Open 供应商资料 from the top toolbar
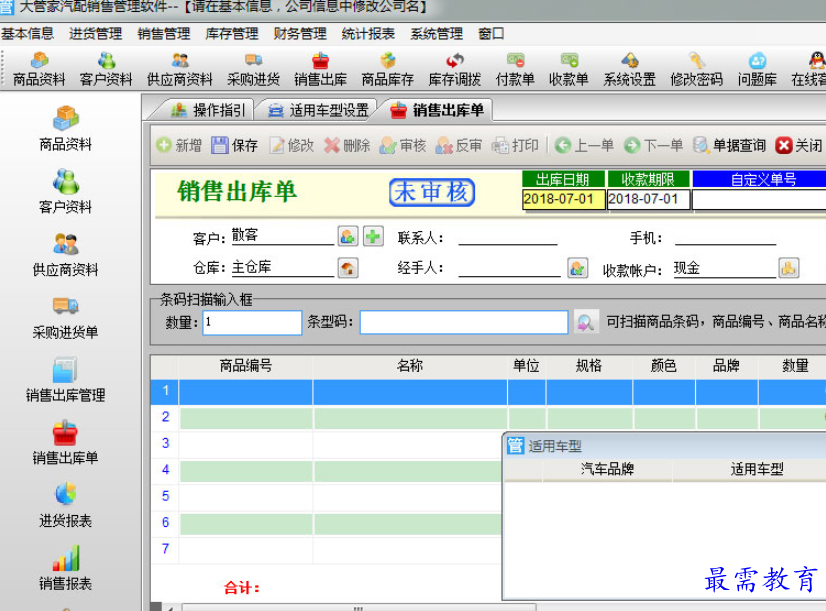Viewport: 826px width, 611px height. coord(180,70)
